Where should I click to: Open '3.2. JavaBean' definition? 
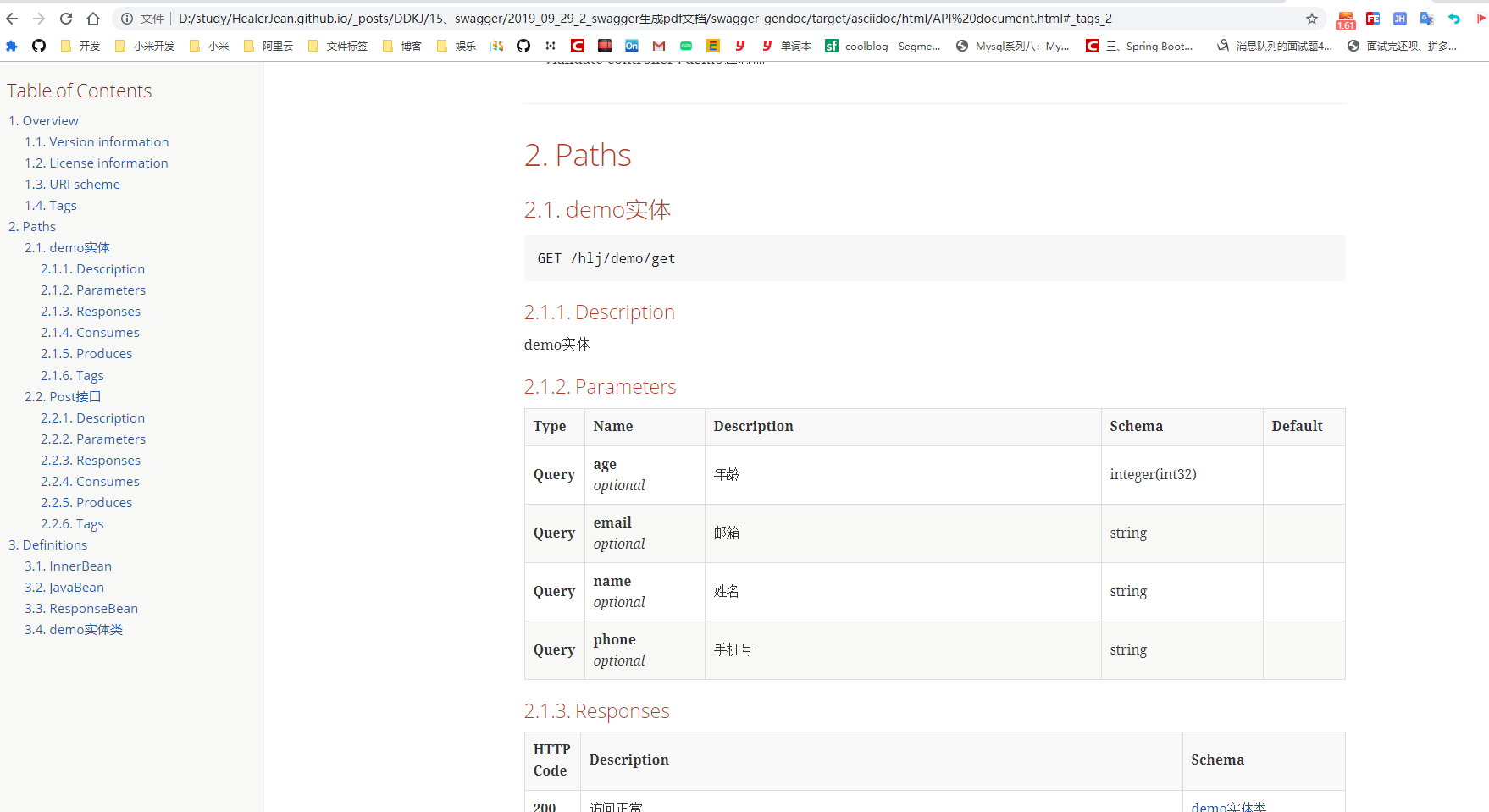click(64, 588)
